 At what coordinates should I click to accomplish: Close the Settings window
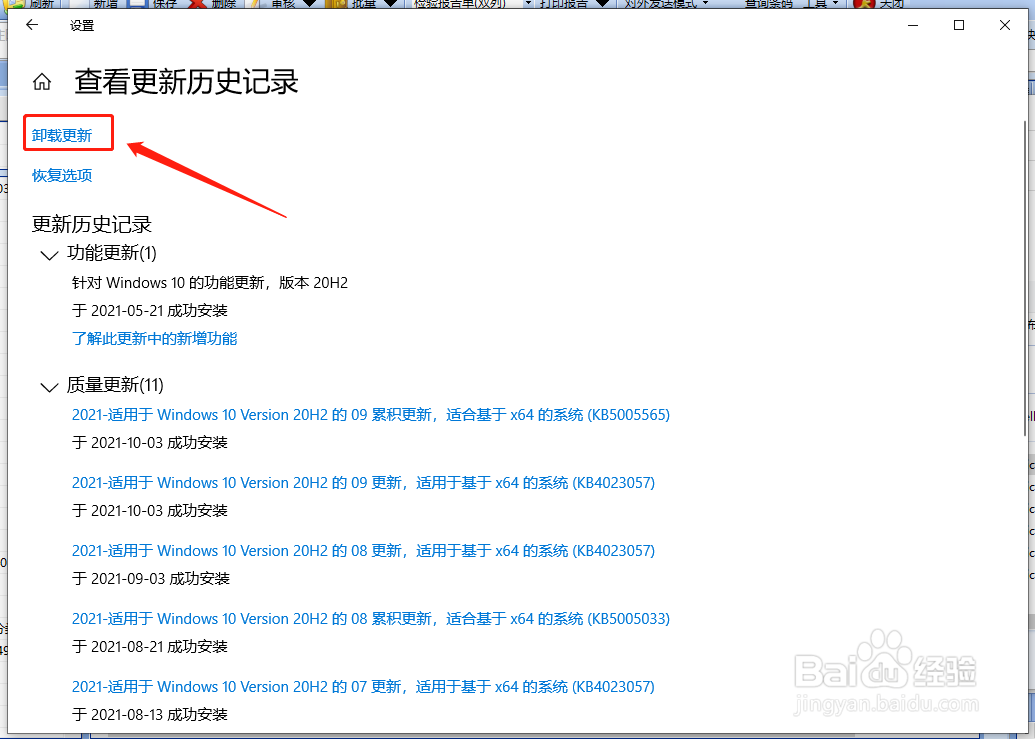(x=1005, y=25)
